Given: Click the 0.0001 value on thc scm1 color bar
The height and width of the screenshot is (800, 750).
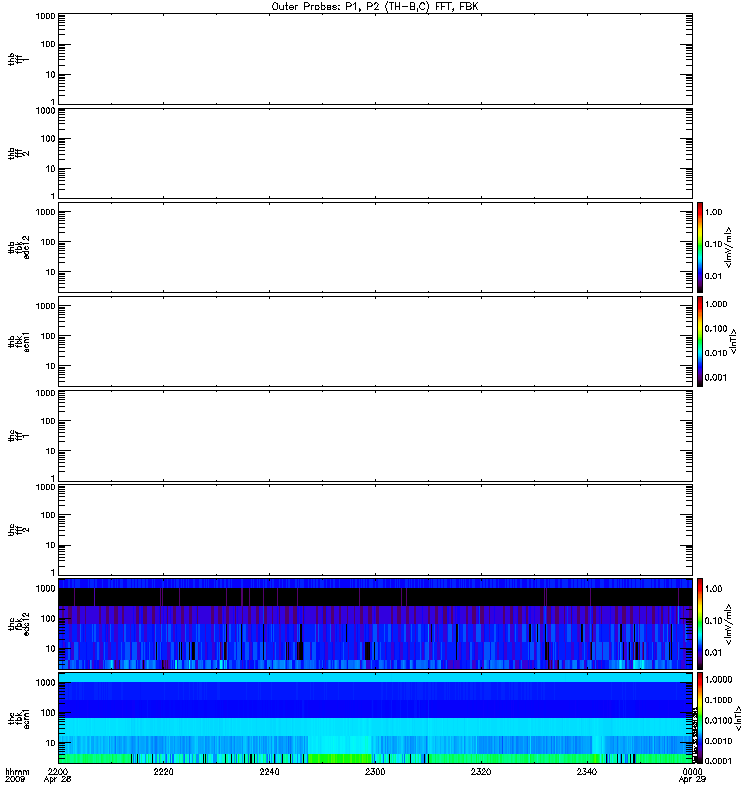Looking at the screenshot, I should 718,761.
